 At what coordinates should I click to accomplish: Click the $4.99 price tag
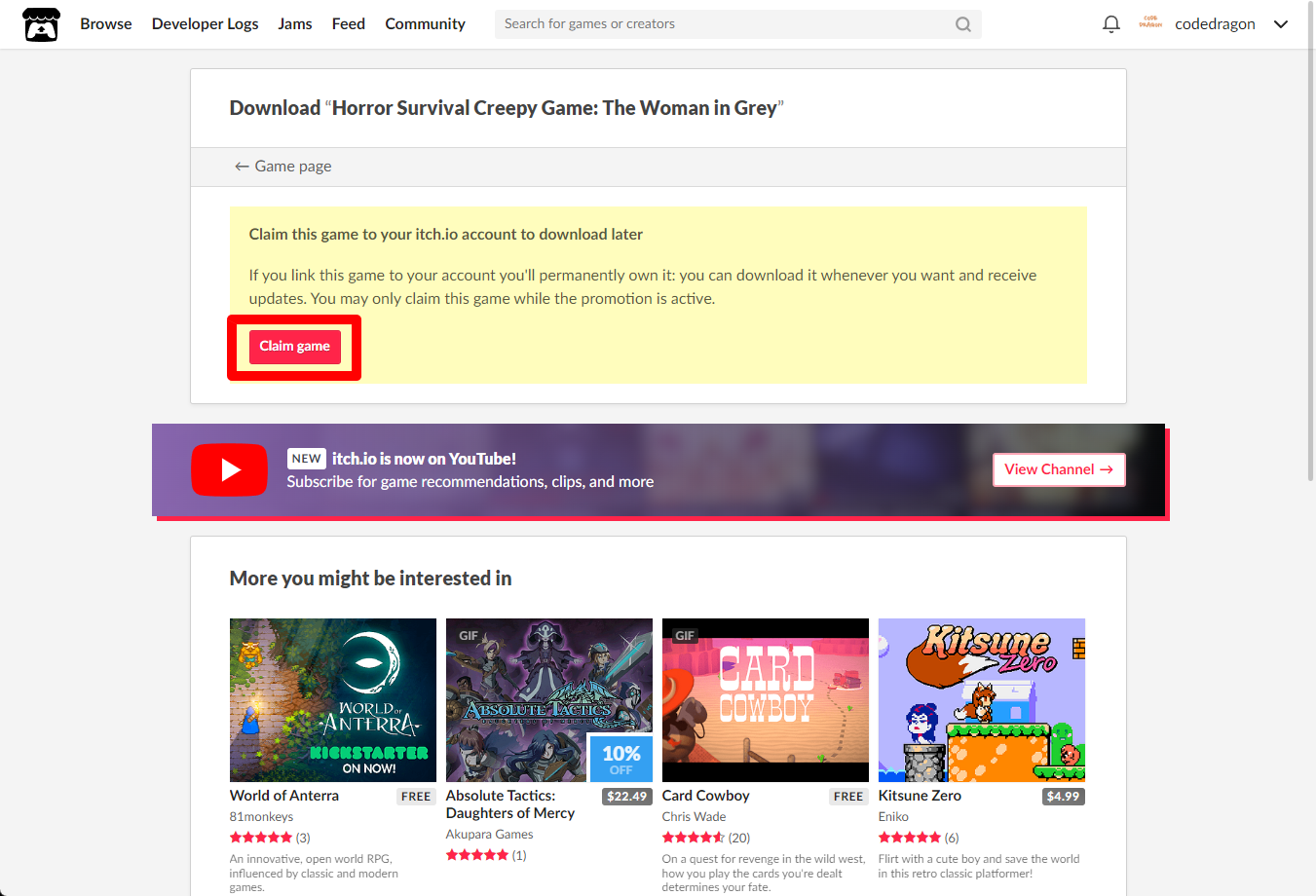pos(1063,797)
